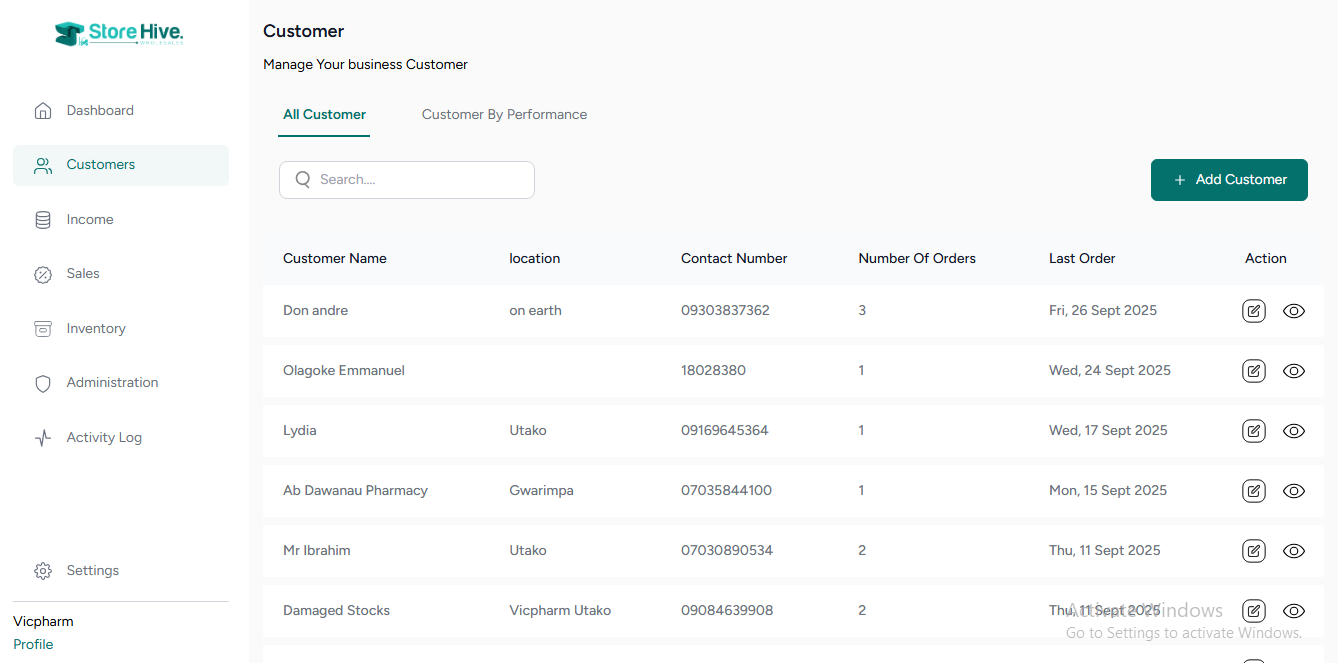Screen dimensions: 1338x663
Task: Click the edit icon for Lydia
Action: click(1253, 431)
